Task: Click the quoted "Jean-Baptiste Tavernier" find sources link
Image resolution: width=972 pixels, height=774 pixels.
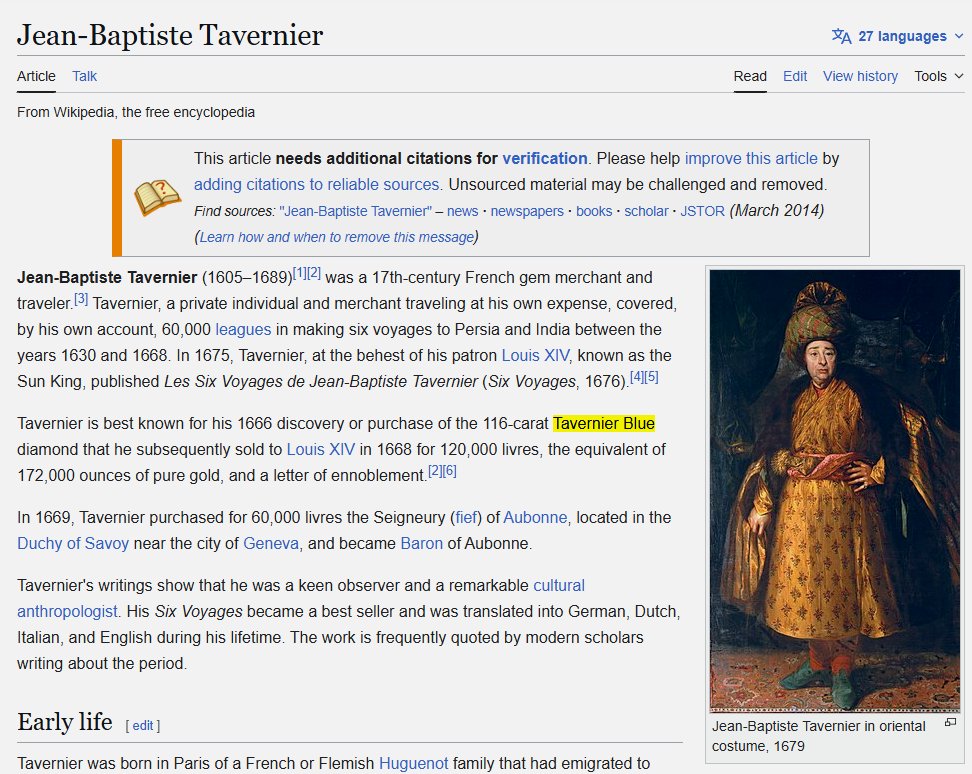Action: 356,211
